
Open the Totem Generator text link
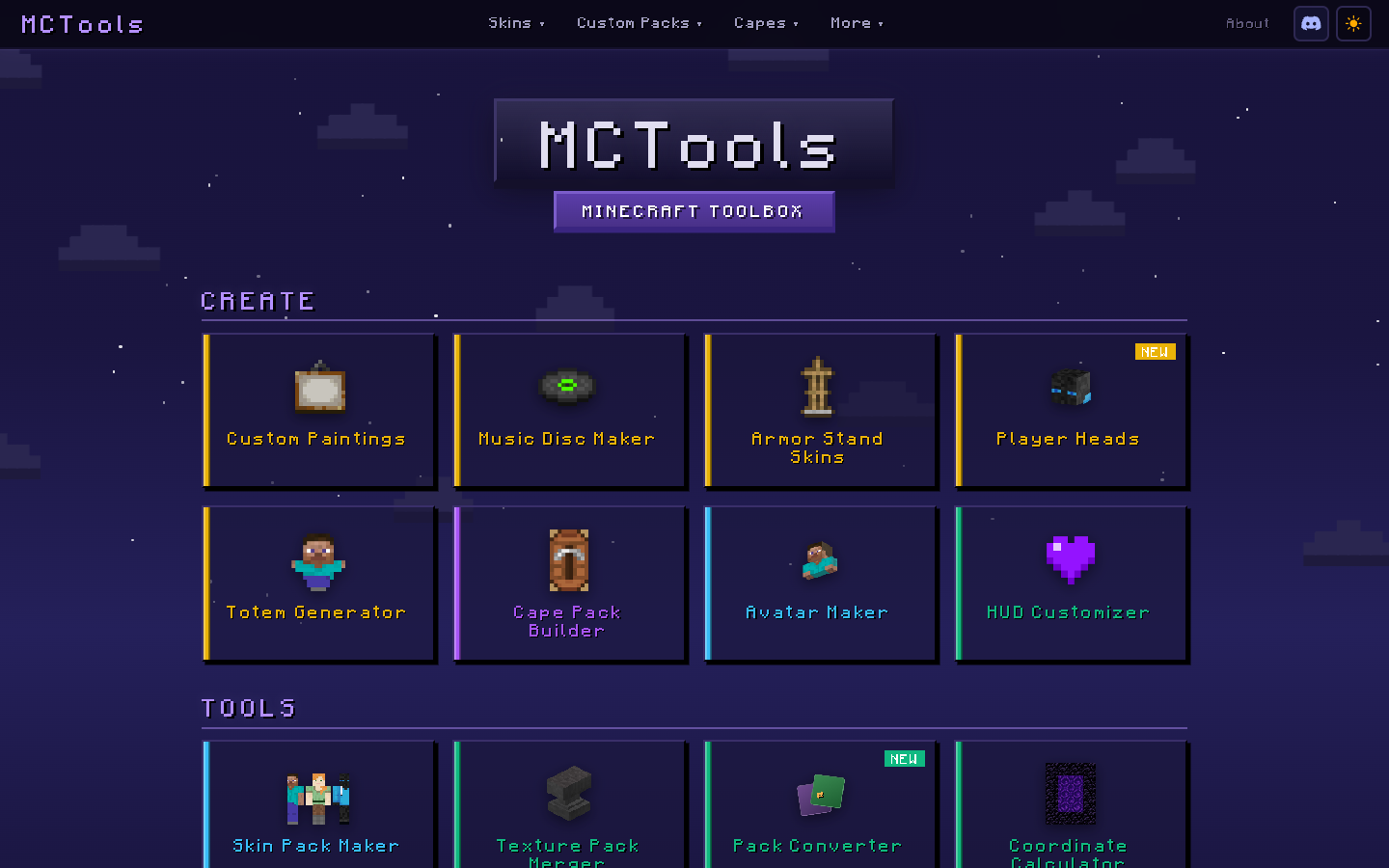[315, 612]
